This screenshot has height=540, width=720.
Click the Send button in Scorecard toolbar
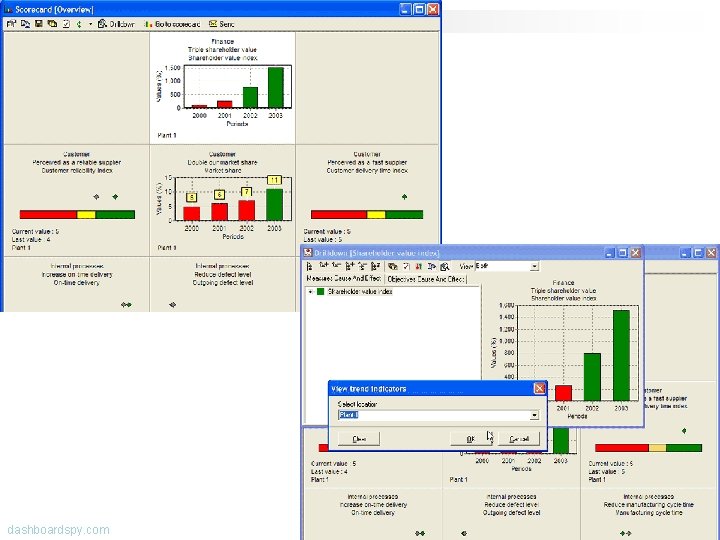[x=222, y=24]
